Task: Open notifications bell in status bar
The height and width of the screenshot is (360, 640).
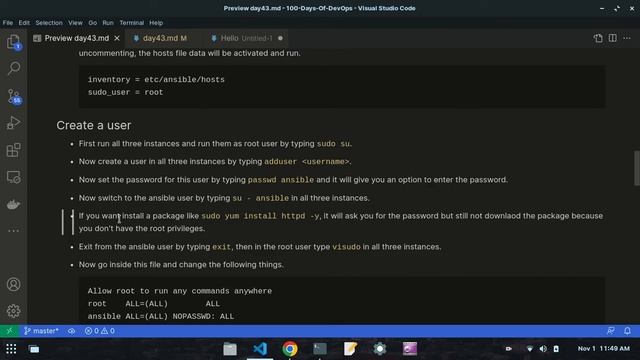Action: [627, 331]
